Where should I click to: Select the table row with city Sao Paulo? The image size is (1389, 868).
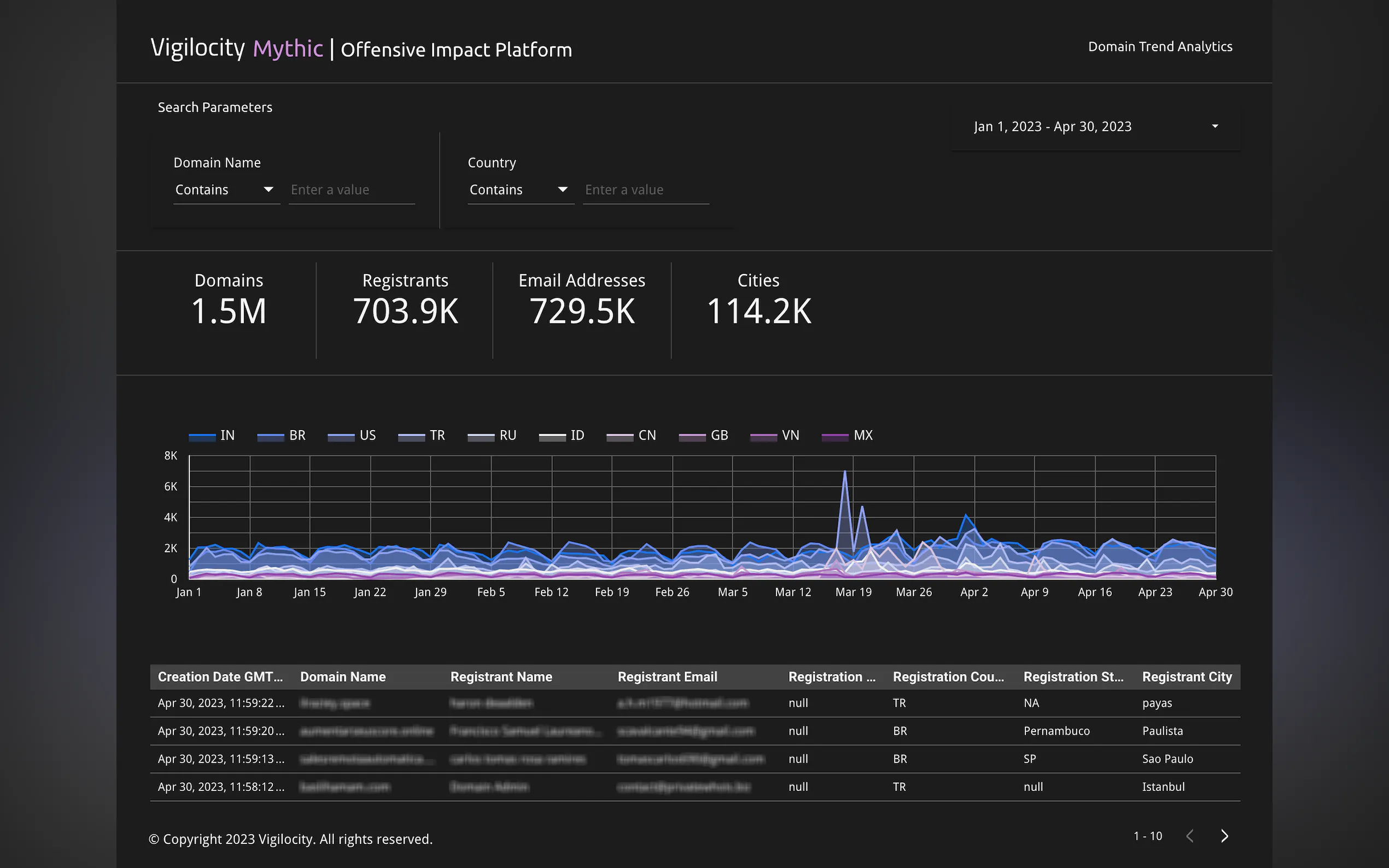pyautogui.click(x=1167, y=759)
